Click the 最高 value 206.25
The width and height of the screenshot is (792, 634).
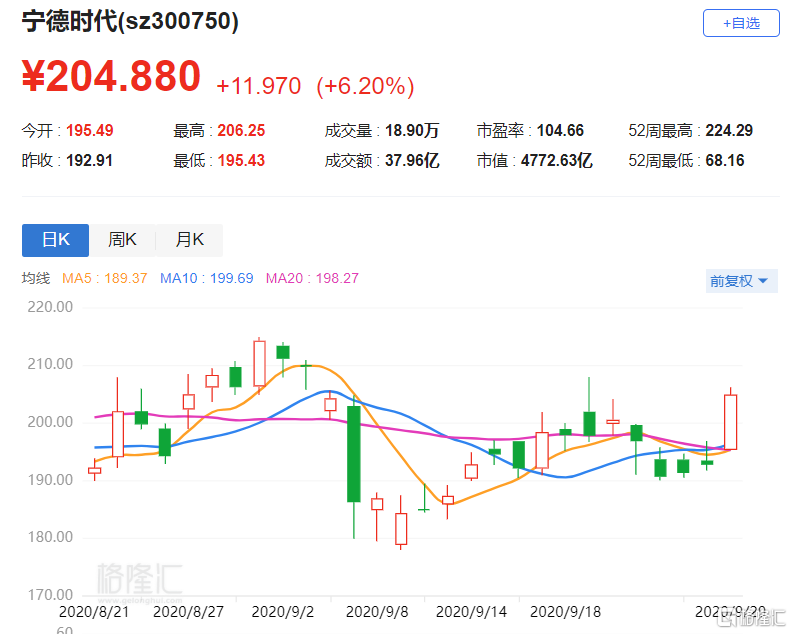click(x=241, y=130)
